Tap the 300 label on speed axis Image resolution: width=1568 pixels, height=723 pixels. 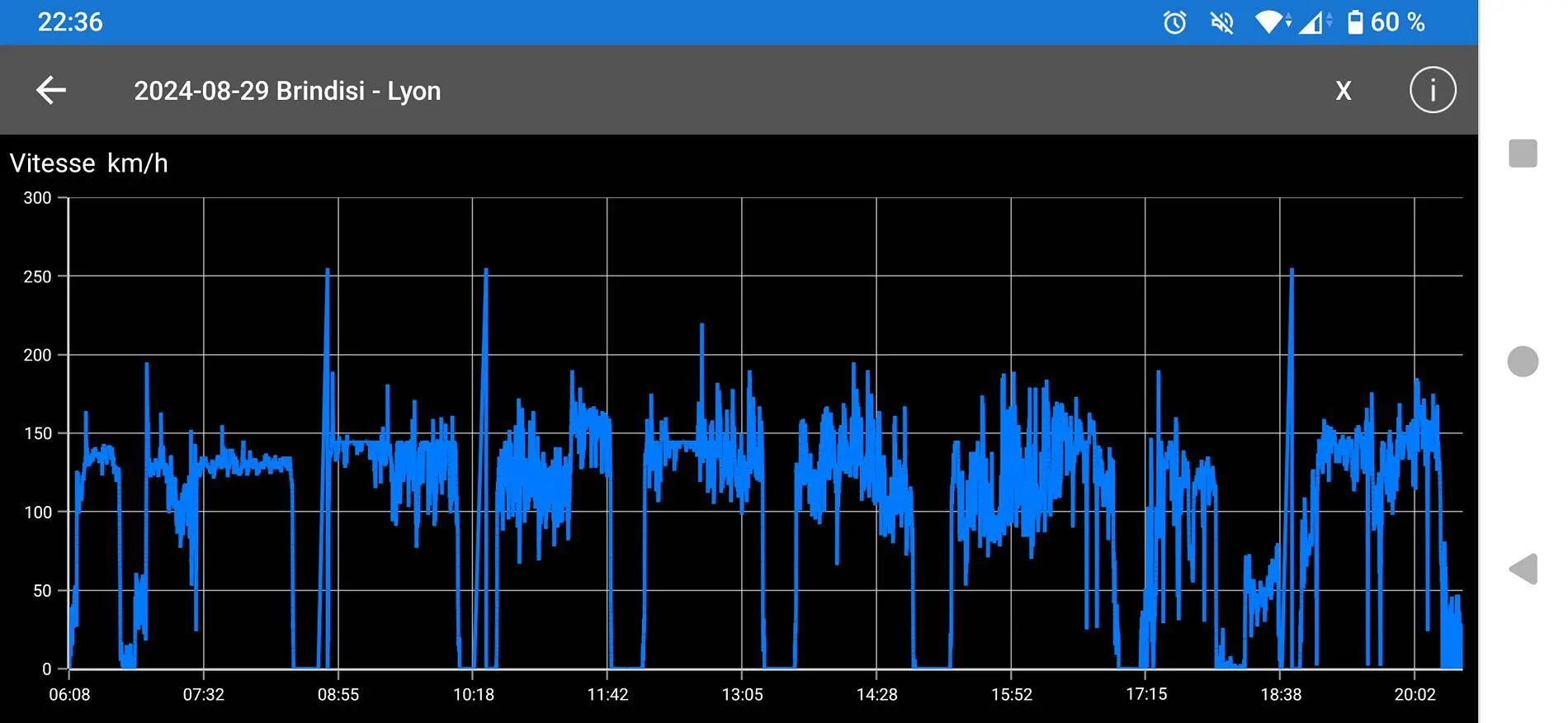pos(37,198)
